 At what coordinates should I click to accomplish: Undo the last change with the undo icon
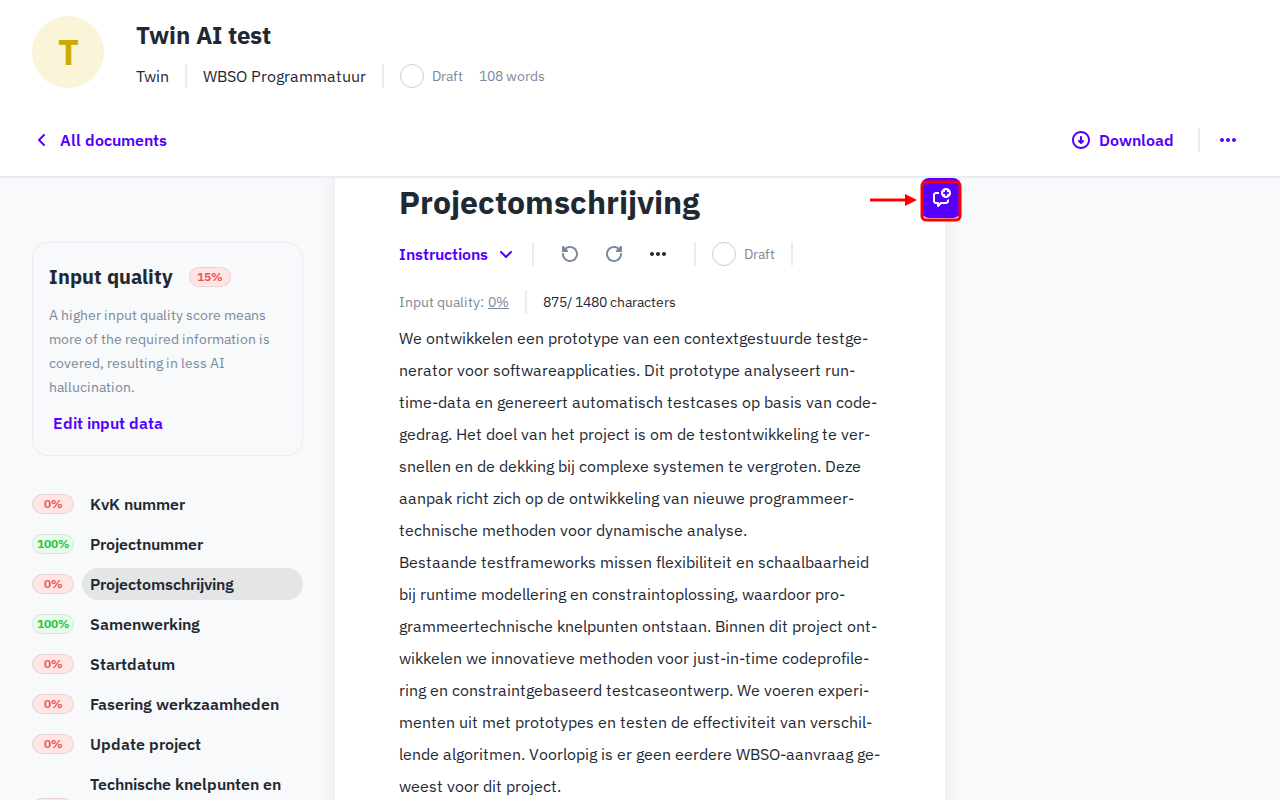point(569,254)
